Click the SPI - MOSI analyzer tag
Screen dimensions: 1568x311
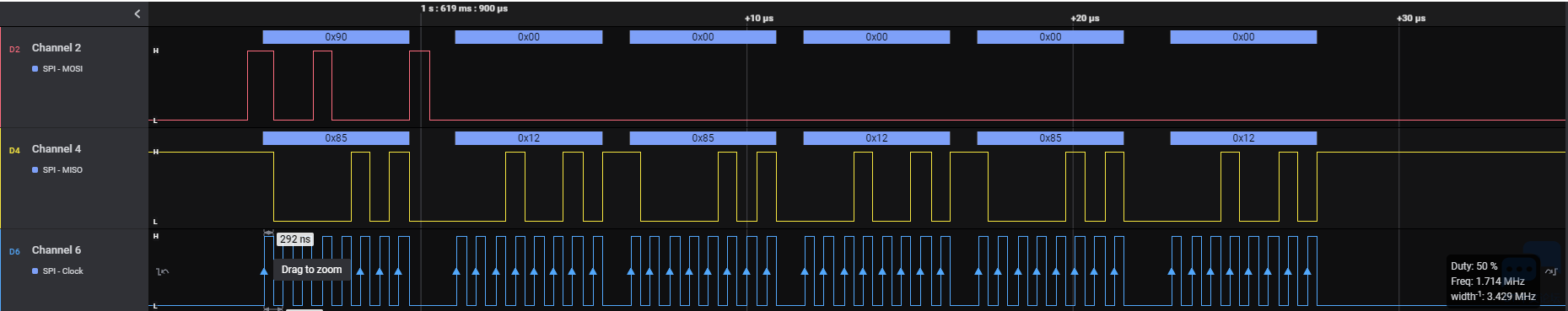coord(57,69)
